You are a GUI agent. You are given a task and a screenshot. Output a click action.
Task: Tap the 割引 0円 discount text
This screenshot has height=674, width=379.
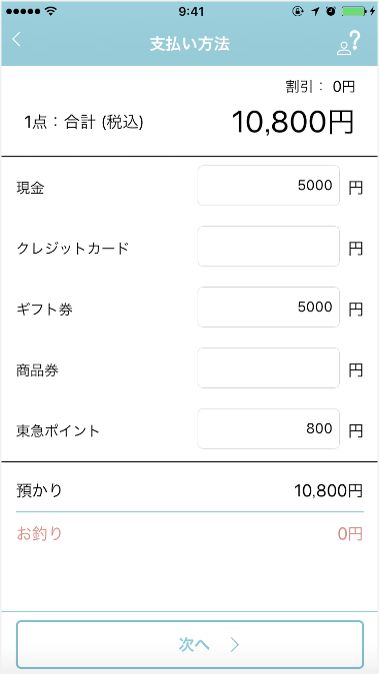tap(320, 87)
